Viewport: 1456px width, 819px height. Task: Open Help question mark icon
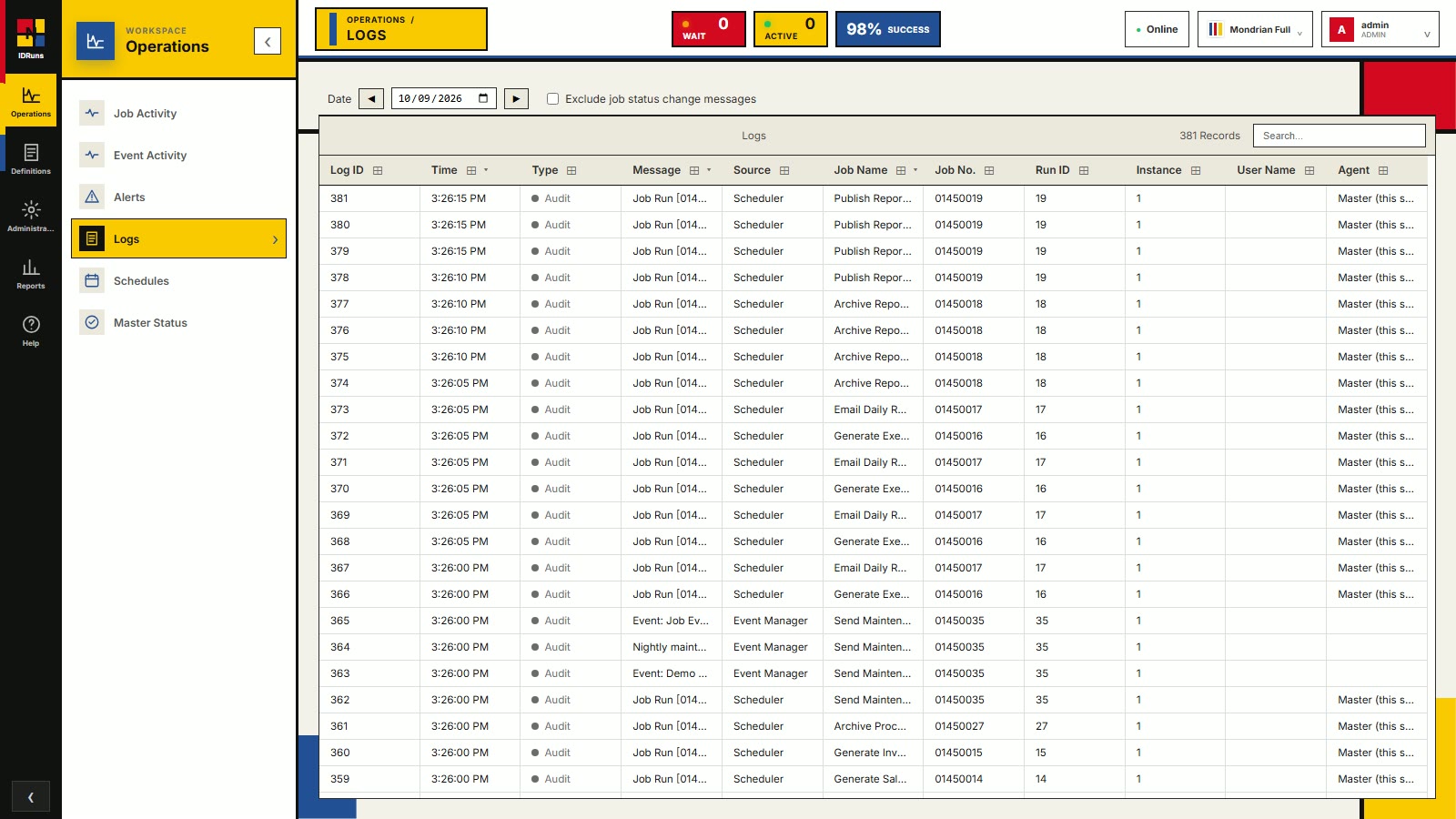point(31,330)
